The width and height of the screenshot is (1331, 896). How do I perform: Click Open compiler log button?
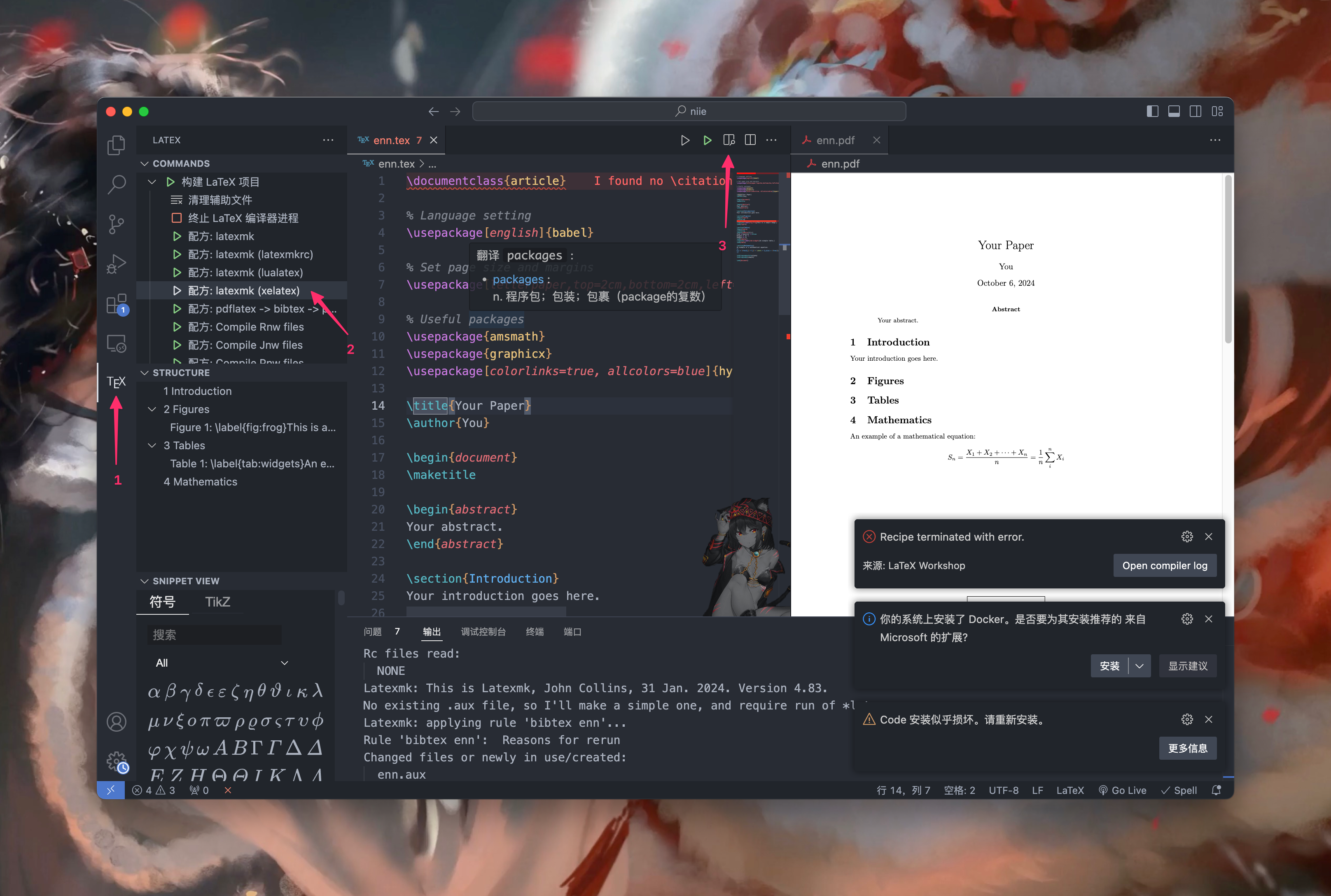(1165, 566)
